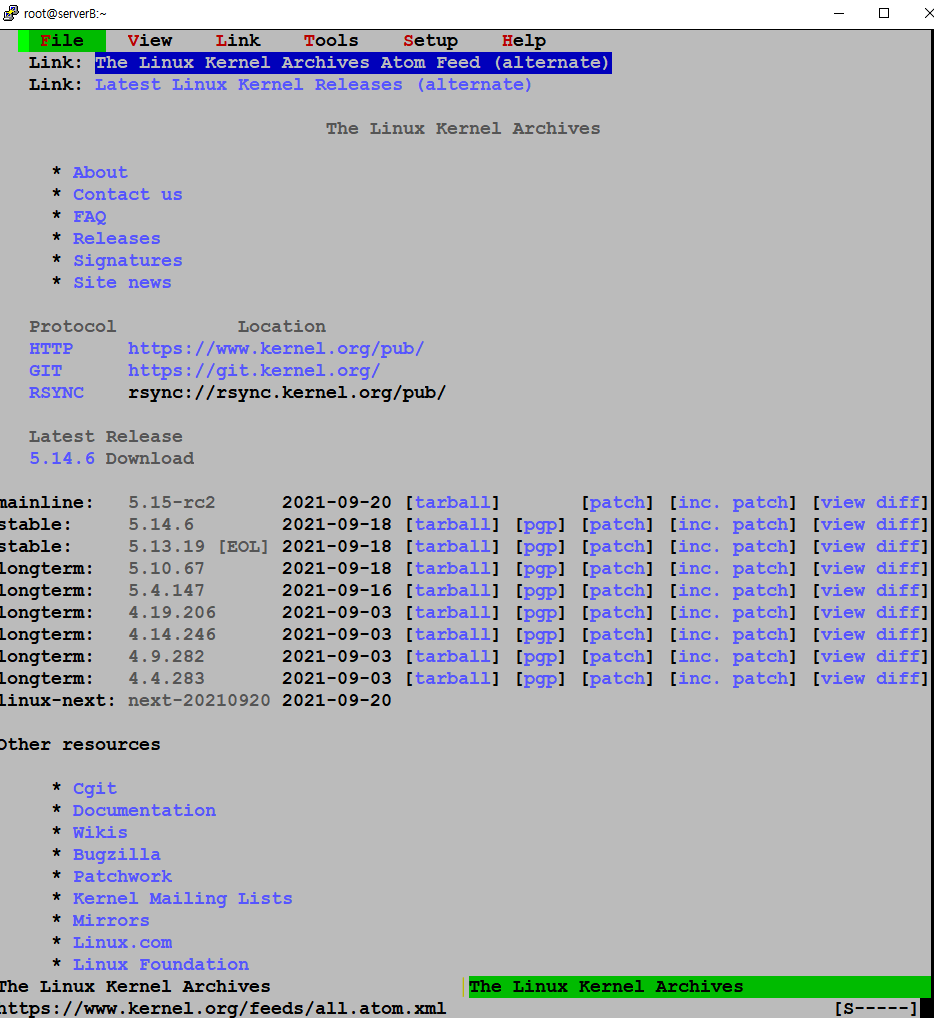Click the RSYNC protocol link
Viewport: 934px width, 1018px height.
click(56, 393)
